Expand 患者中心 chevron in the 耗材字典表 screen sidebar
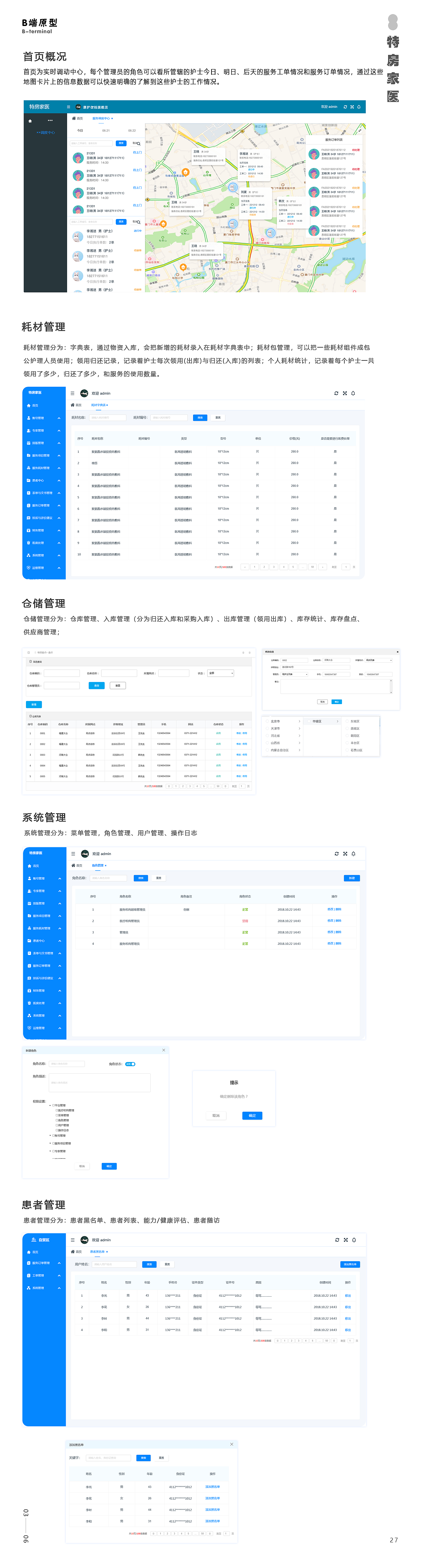This screenshot has height=1568, width=421. 59,480
